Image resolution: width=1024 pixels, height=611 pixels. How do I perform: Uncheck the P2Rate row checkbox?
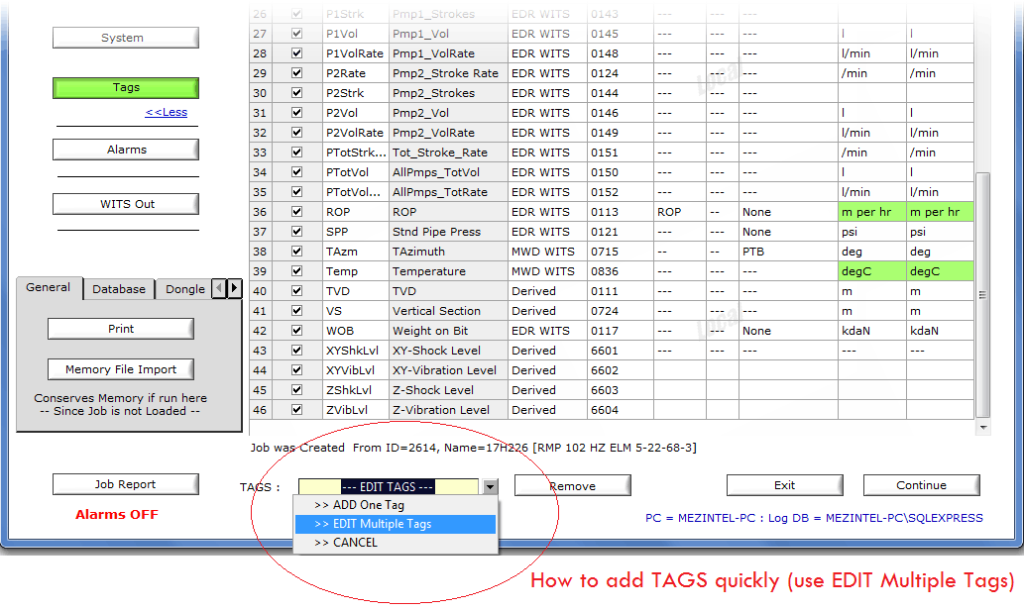click(295, 73)
